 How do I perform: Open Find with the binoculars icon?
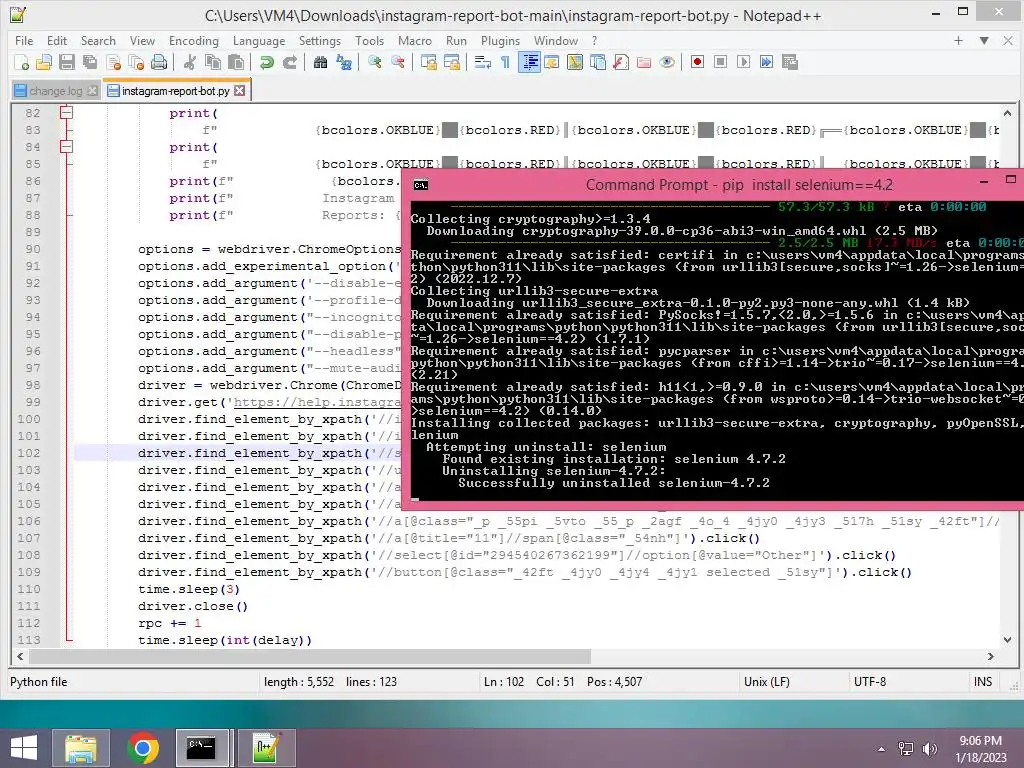[x=320, y=62]
